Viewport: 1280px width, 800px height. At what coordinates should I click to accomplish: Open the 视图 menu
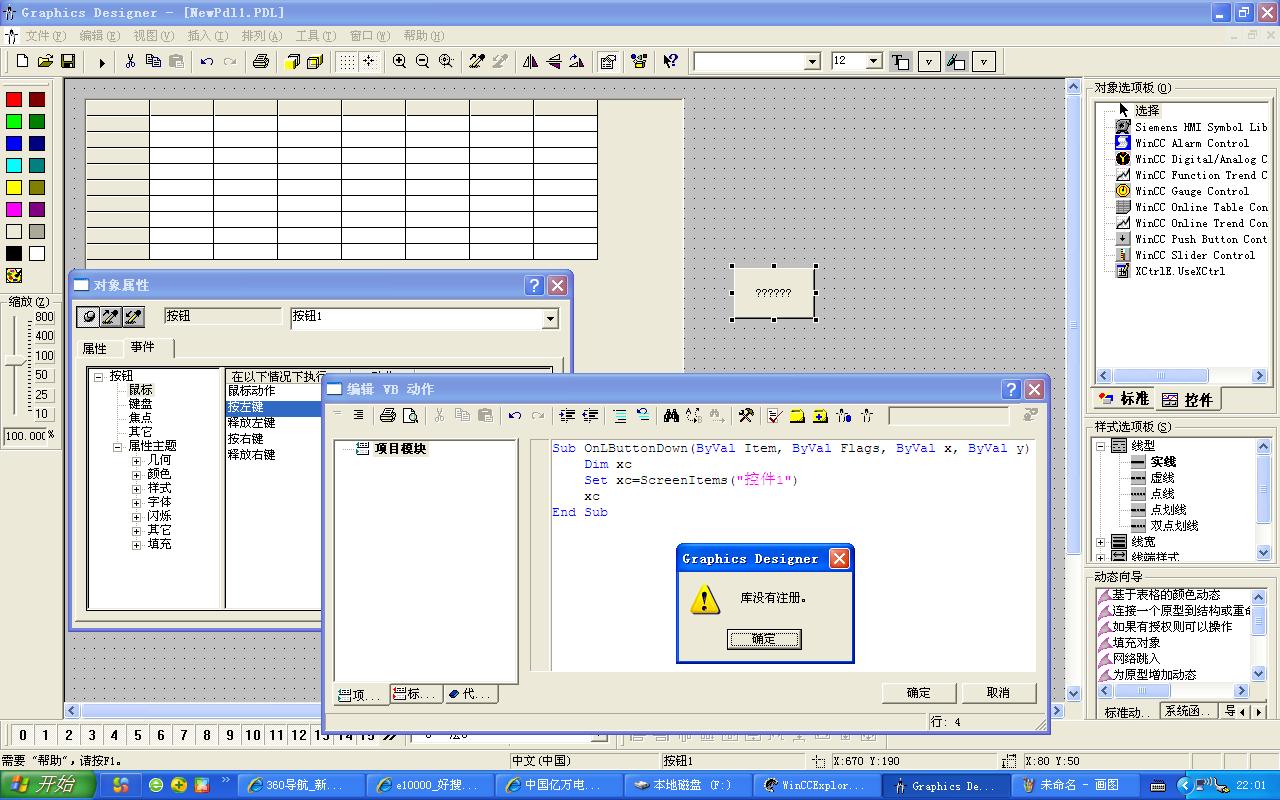tap(153, 36)
